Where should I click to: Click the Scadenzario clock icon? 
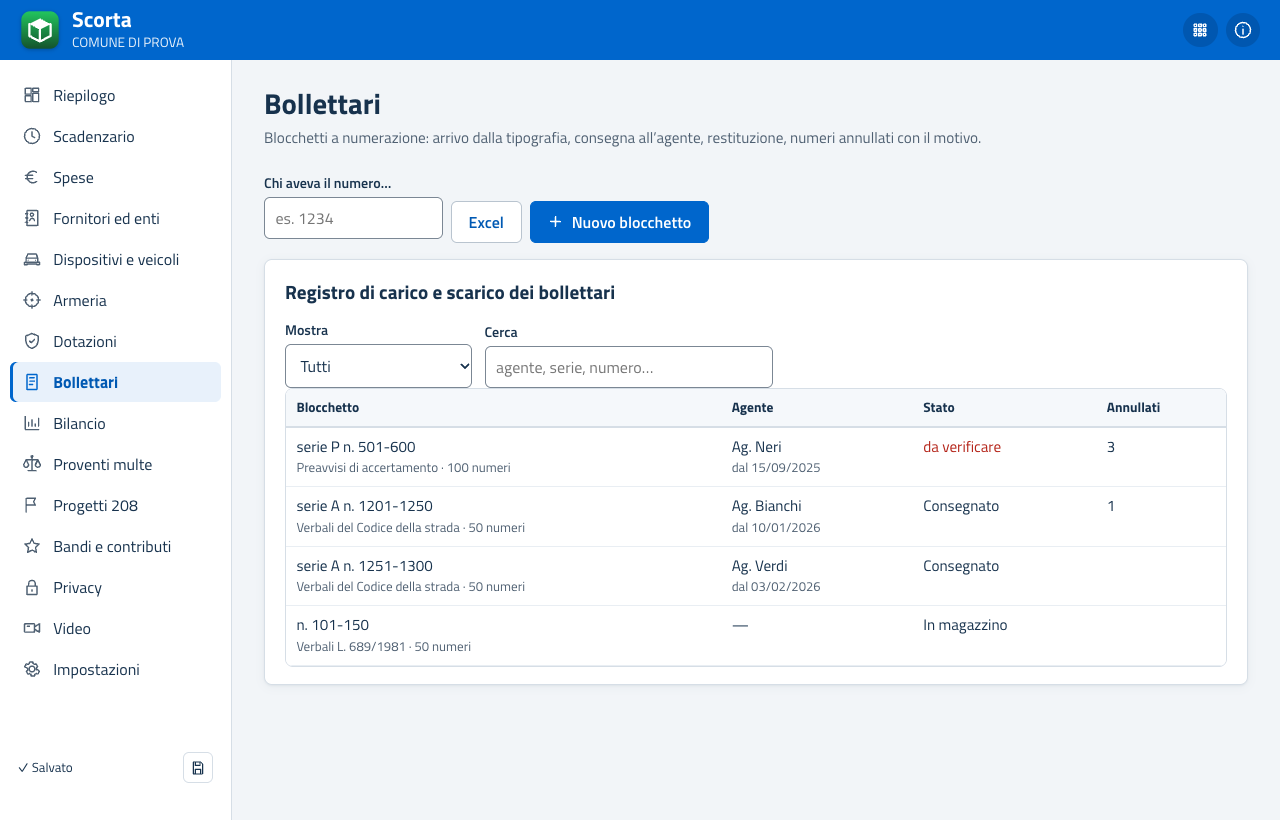[32, 137]
